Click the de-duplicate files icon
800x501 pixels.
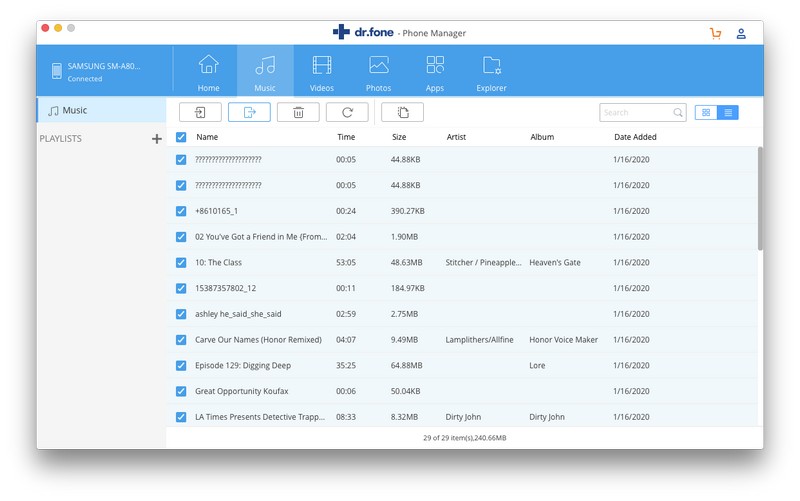[402, 112]
